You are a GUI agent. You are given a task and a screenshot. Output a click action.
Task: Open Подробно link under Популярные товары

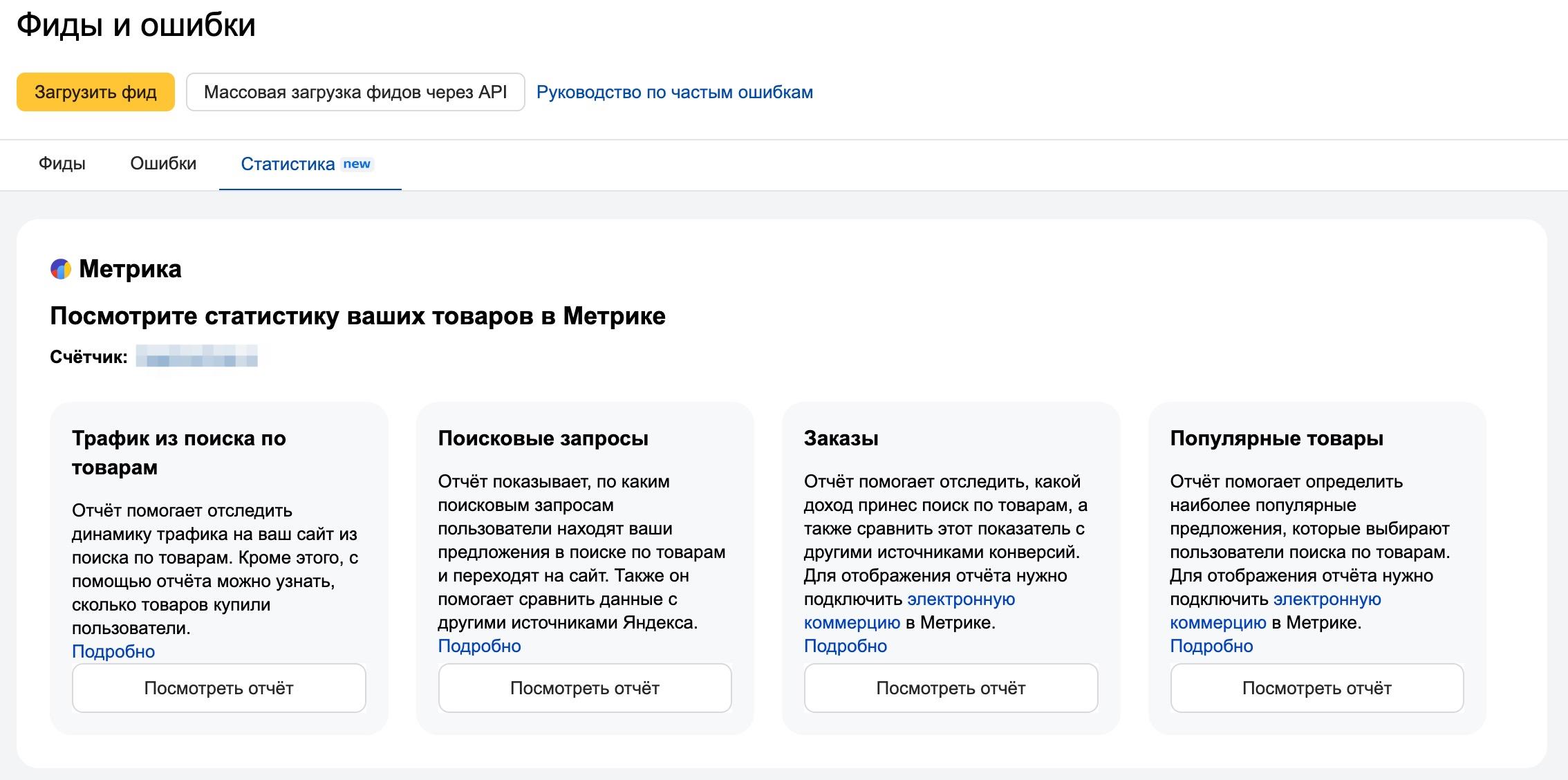[1211, 646]
